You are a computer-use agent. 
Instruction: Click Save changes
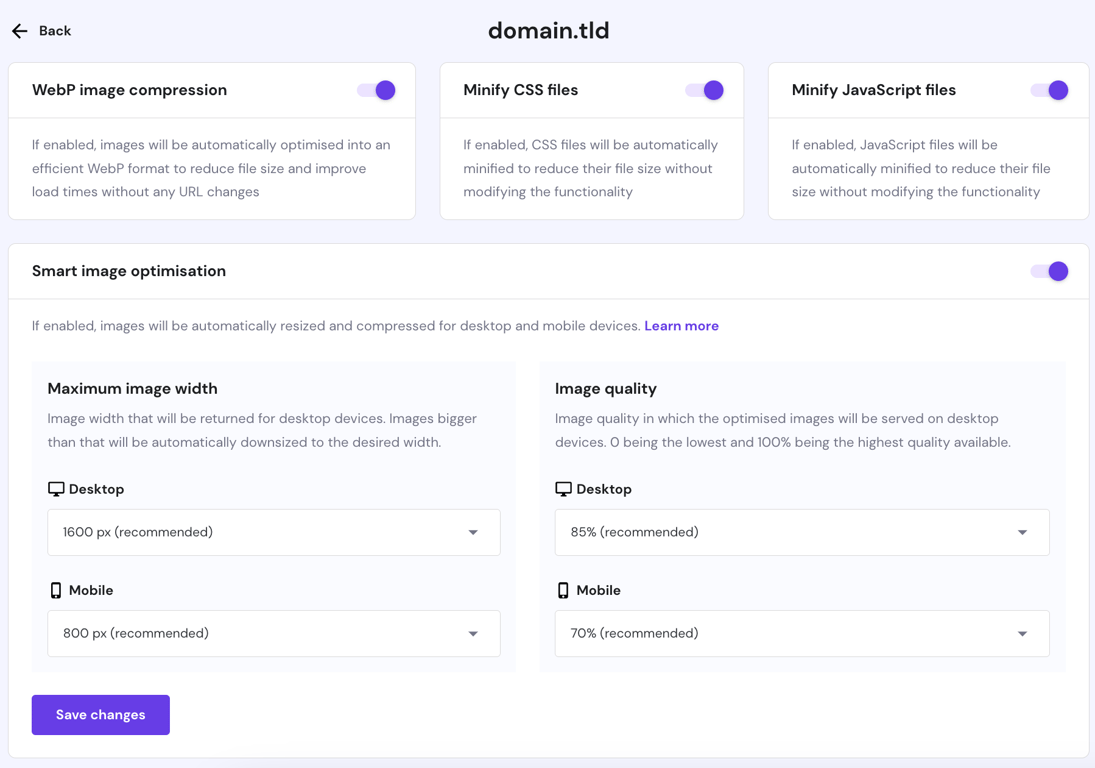click(100, 714)
